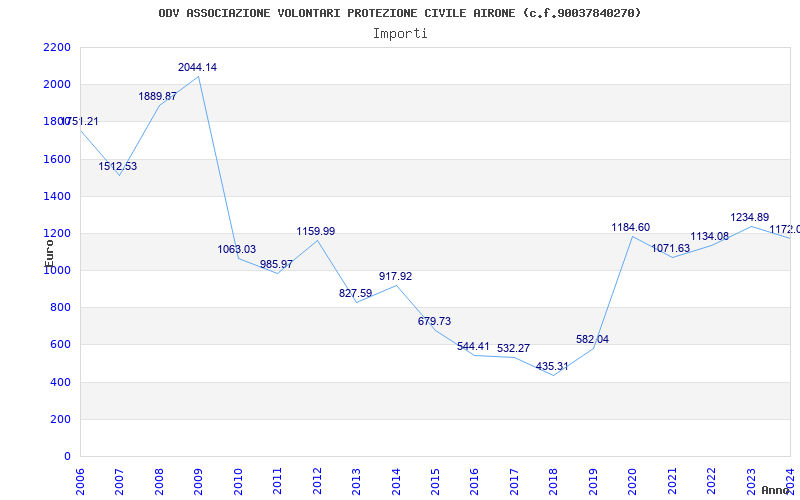Click the 2010 x-axis year label
This screenshot has height=500, width=800.
238,482
